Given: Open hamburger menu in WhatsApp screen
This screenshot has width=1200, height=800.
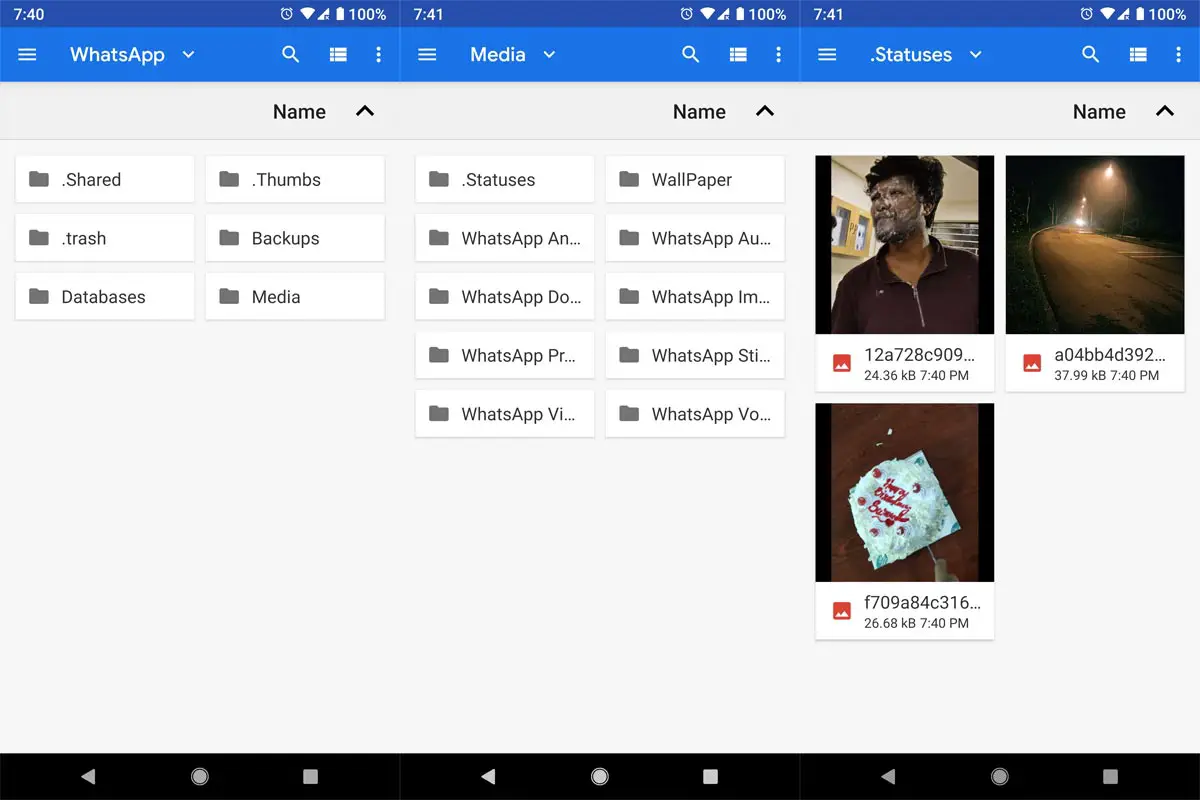Looking at the screenshot, I should pos(27,55).
